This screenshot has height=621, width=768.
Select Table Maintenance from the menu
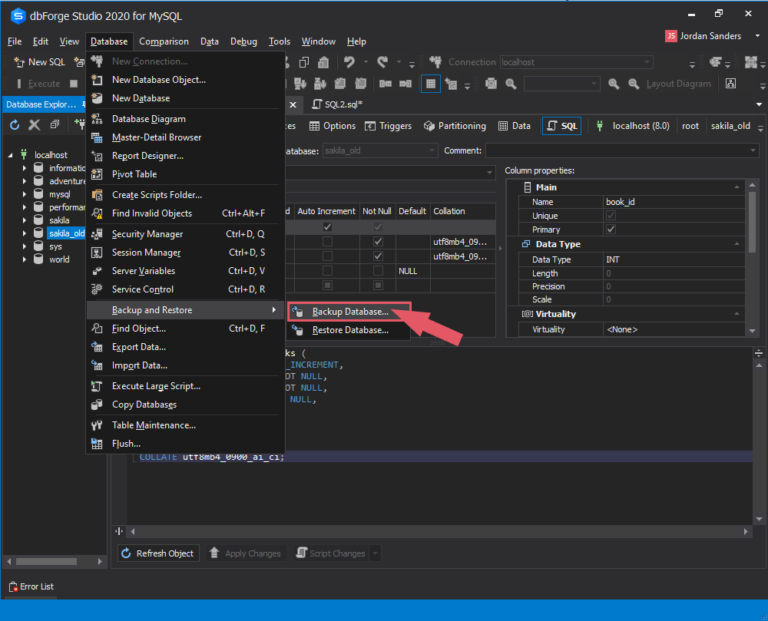[153, 425]
